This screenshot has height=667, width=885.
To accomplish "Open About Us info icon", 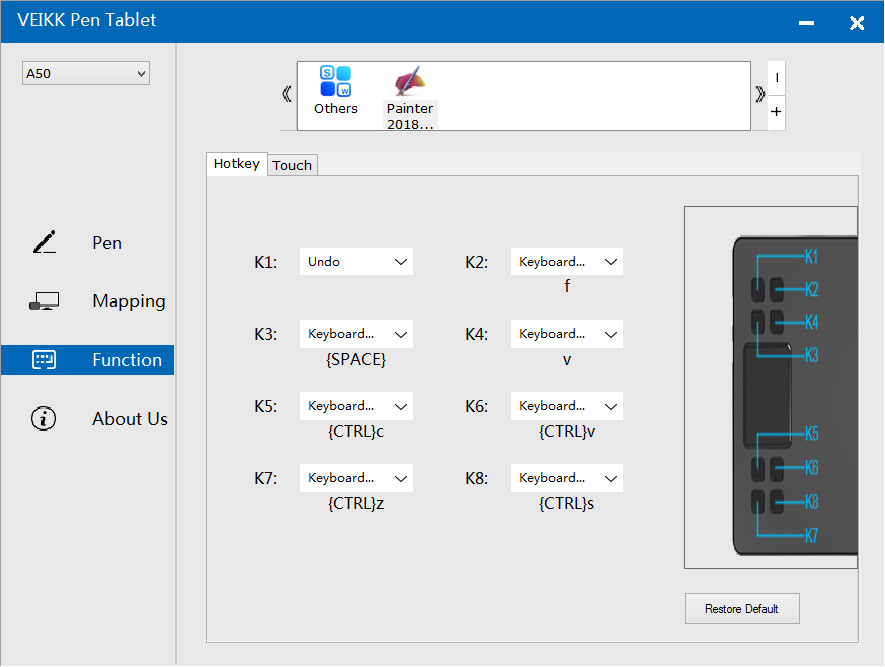I will pos(44,419).
